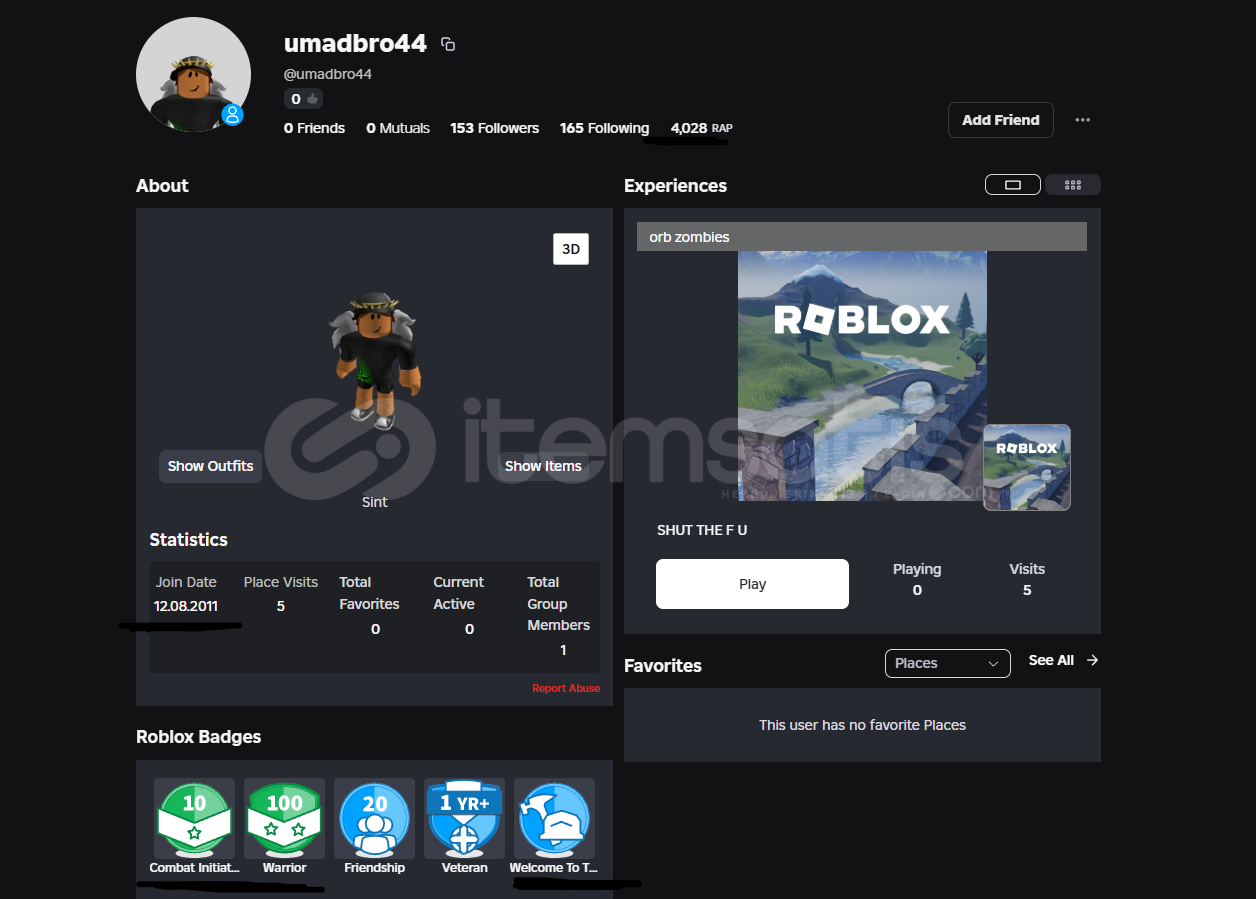Image resolution: width=1256 pixels, height=899 pixels.
Task: Click the @umadbro44 handle text
Action: tap(328, 74)
